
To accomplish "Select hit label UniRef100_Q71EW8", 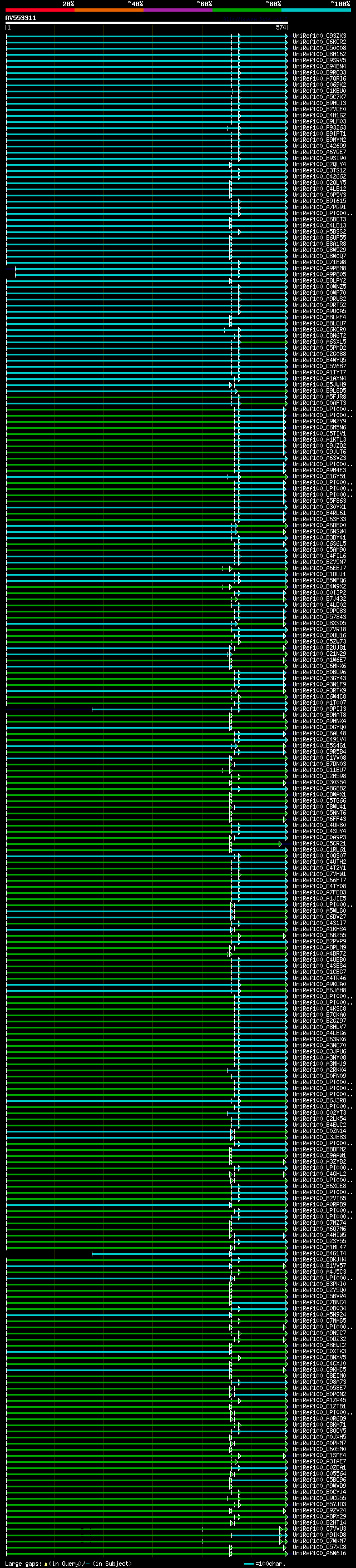I will 319,263.
